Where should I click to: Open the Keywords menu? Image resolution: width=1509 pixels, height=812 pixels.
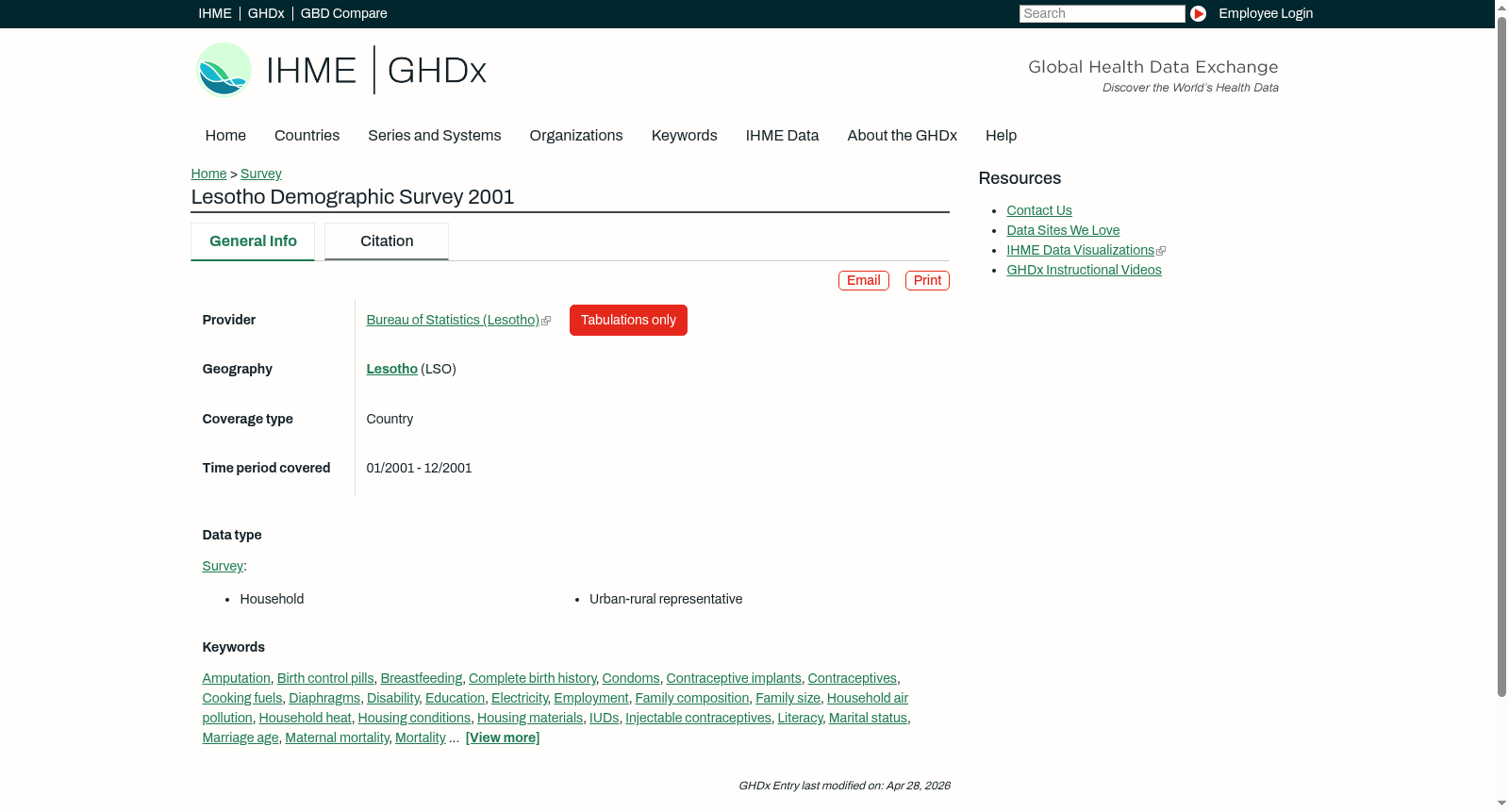(685, 136)
